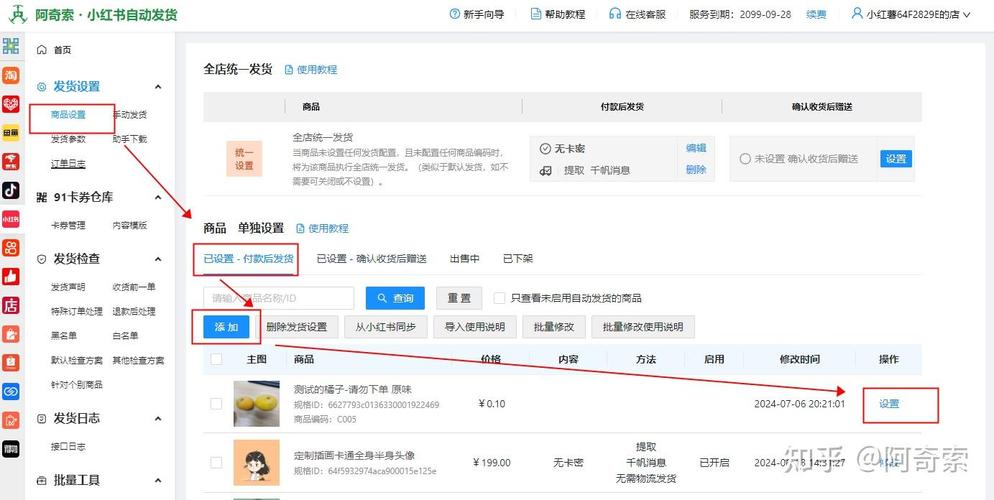Open 卡券管理 in the sidebar
Screen dimensions: 994x500
click(x=68, y=225)
